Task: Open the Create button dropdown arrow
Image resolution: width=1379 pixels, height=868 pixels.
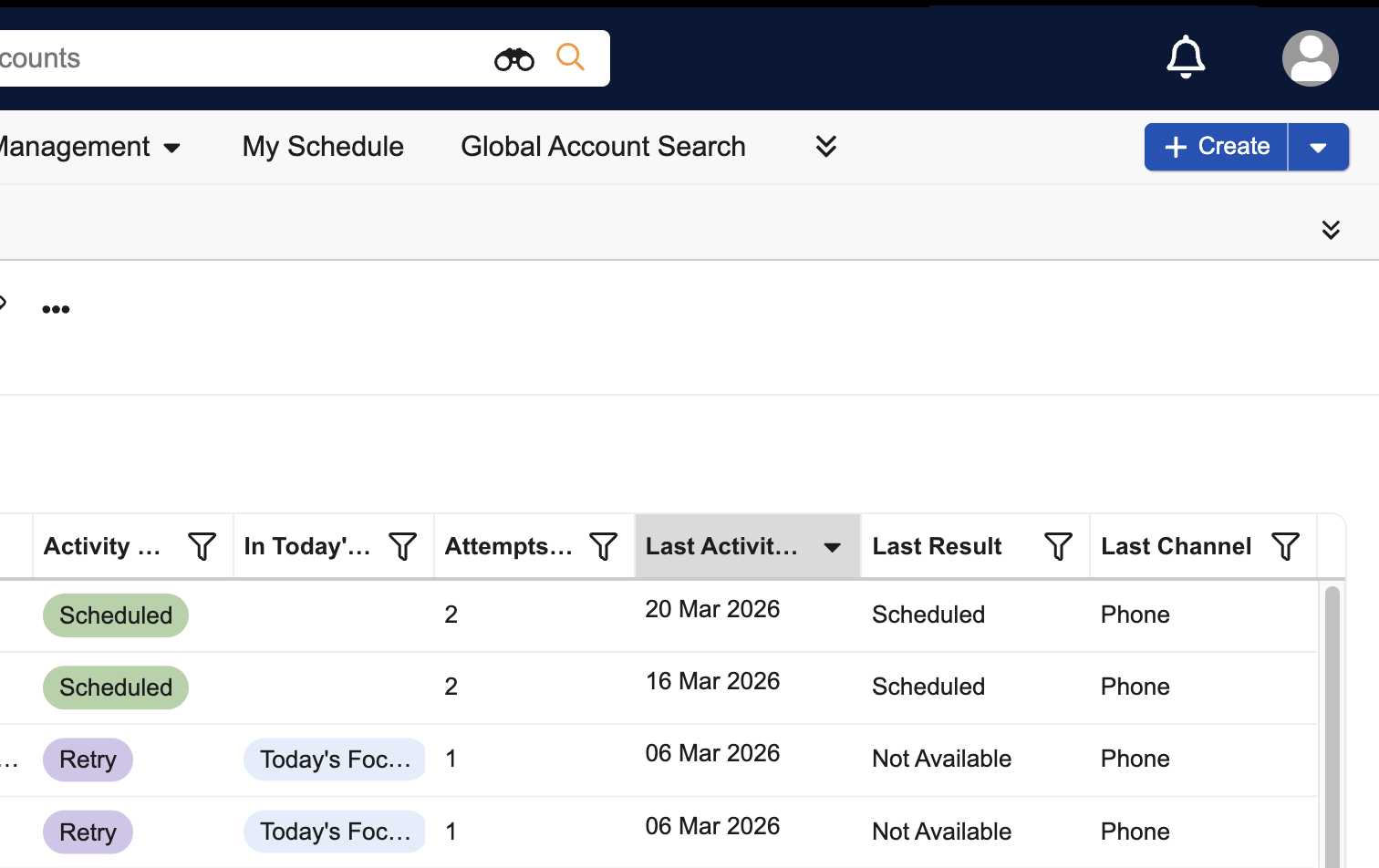Action: coord(1318,148)
